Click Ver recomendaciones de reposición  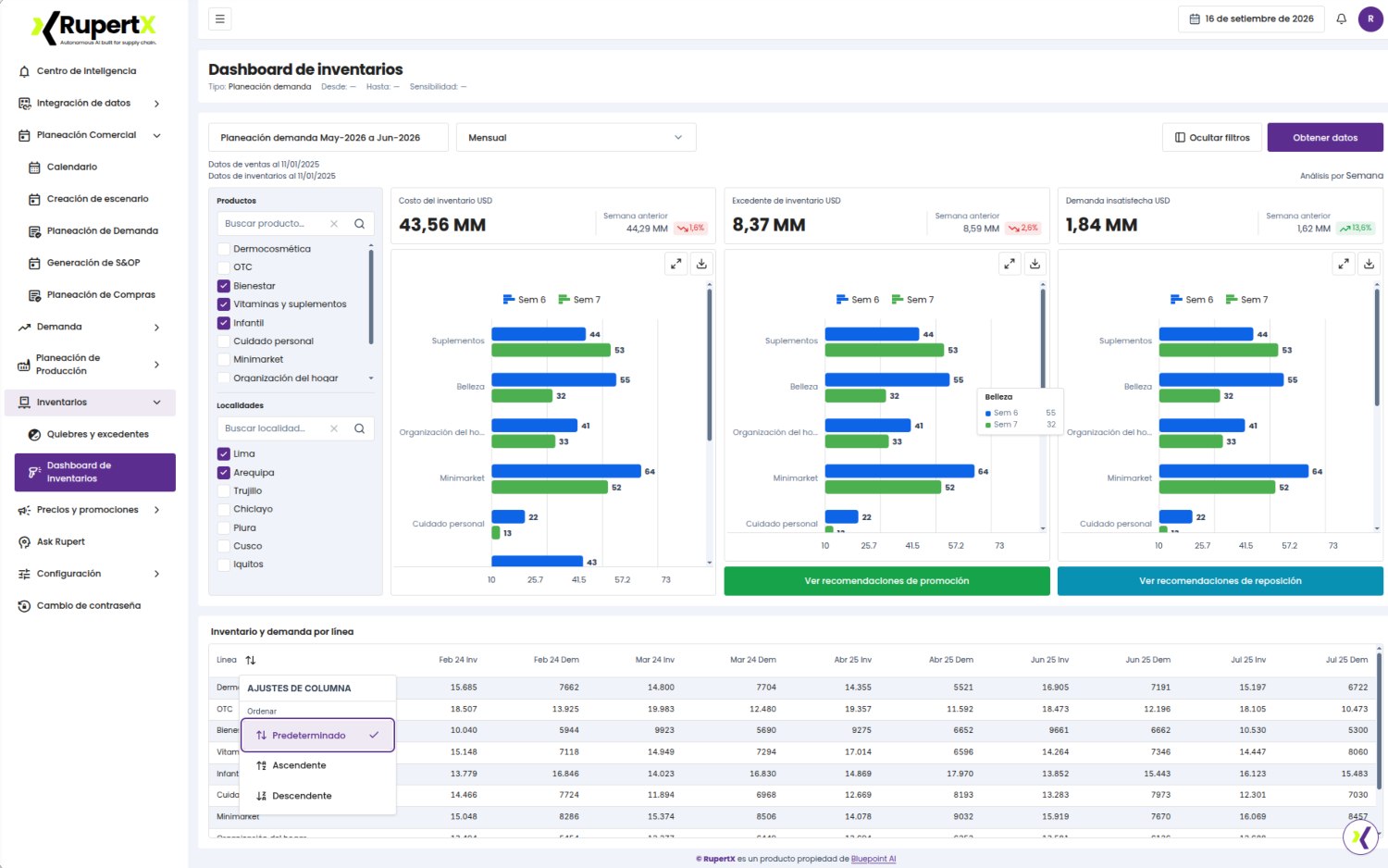(1221, 581)
